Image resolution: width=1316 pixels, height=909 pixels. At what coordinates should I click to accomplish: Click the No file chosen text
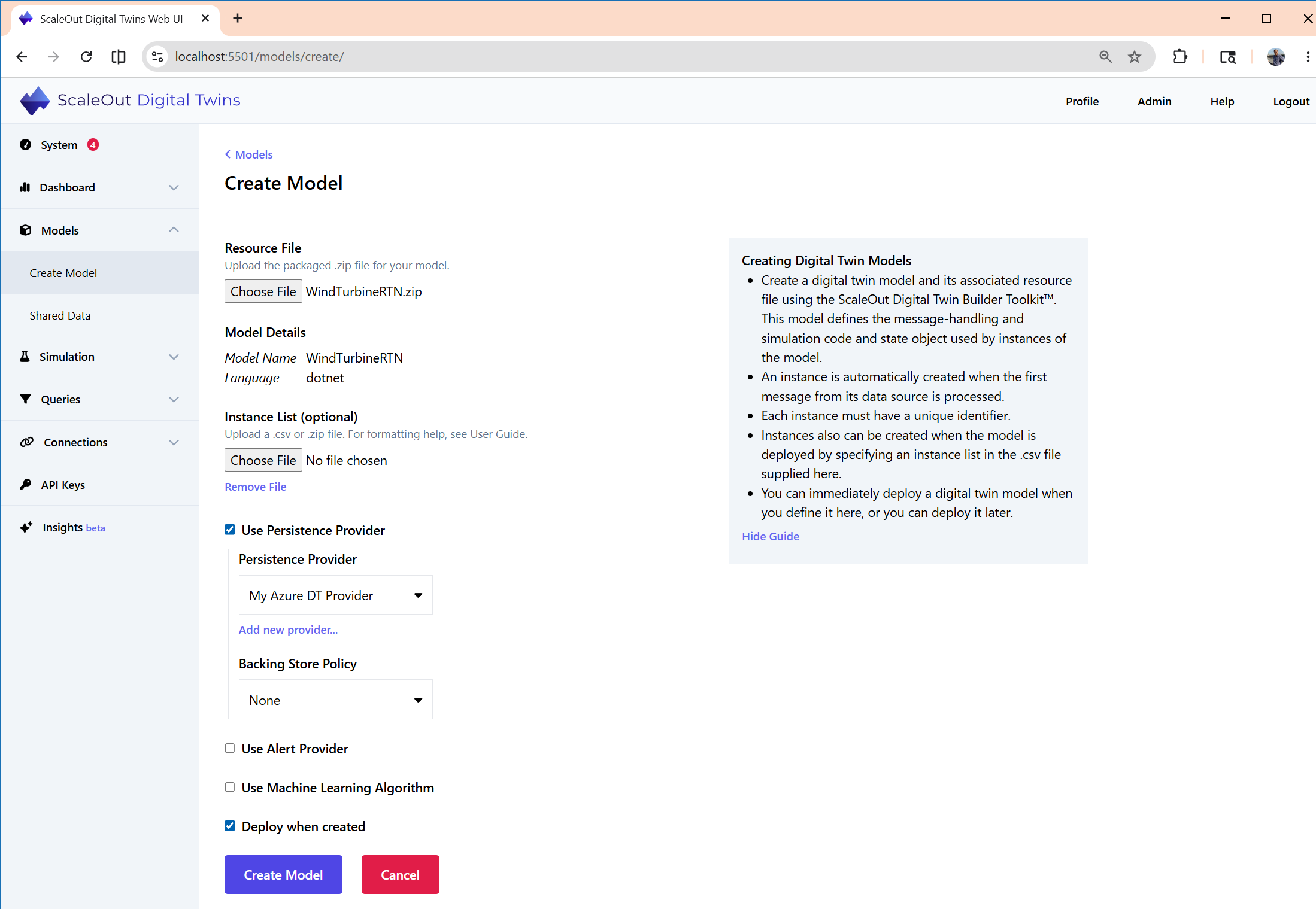[347, 460]
